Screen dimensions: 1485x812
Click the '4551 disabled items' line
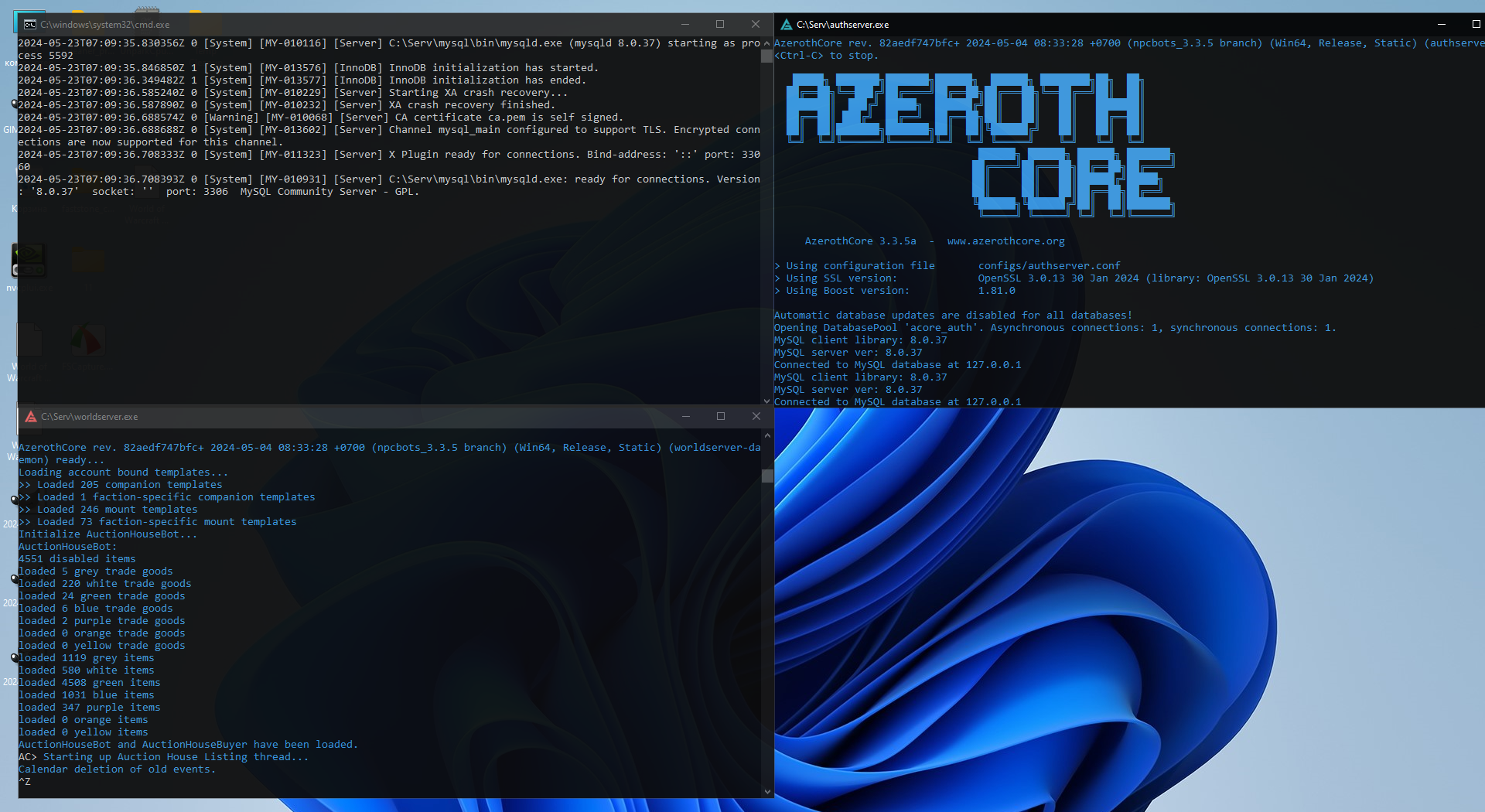[77, 559]
